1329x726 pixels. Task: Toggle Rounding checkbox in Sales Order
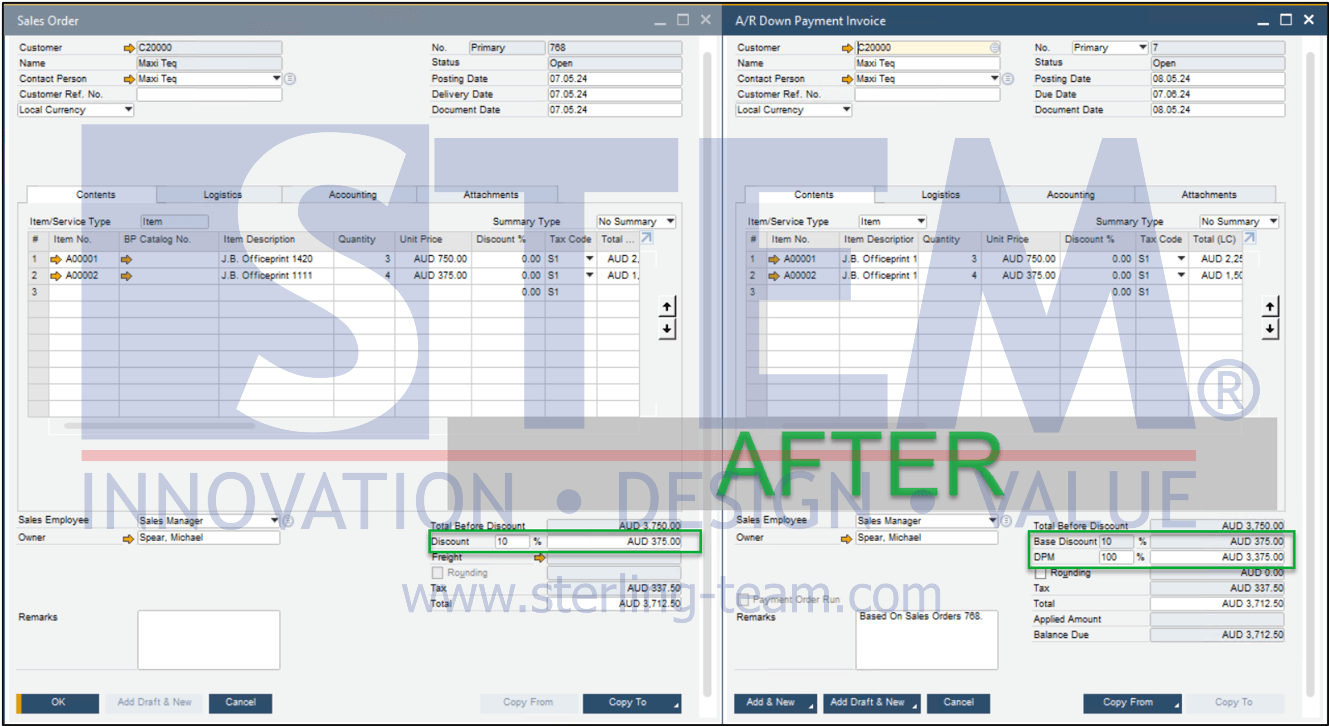click(x=437, y=573)
